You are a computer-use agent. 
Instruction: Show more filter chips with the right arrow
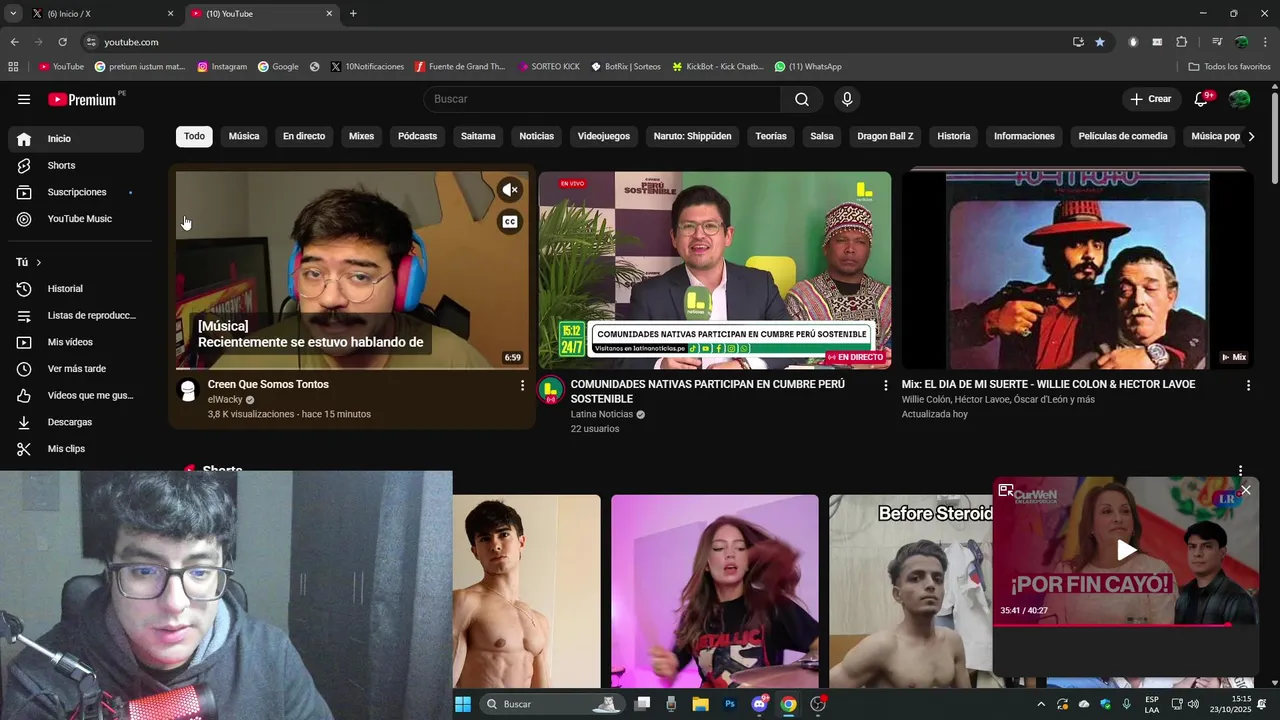[1251, 137]
